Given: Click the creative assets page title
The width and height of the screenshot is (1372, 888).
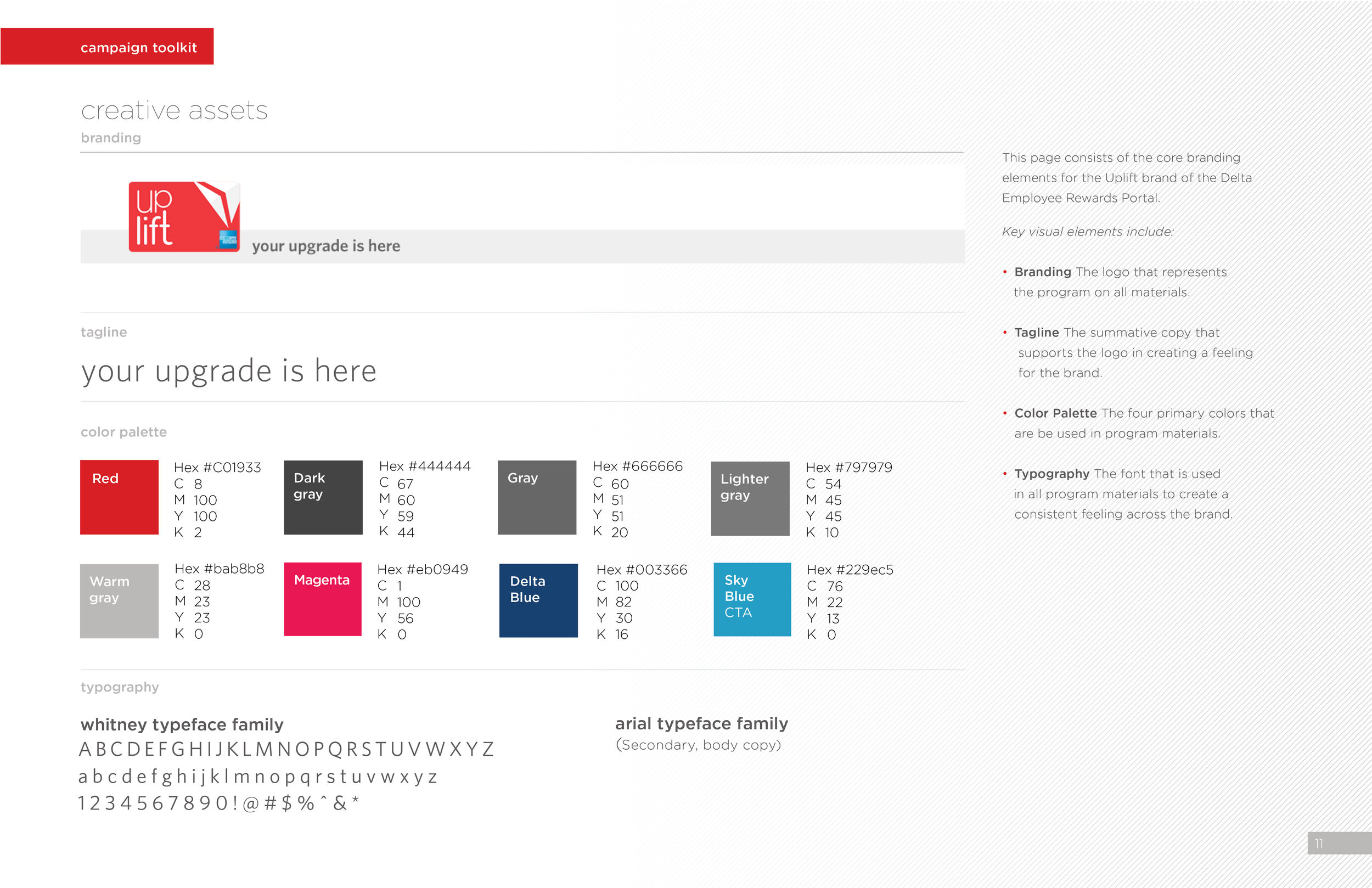Looking at the screenshot, I should coord(174,110).
